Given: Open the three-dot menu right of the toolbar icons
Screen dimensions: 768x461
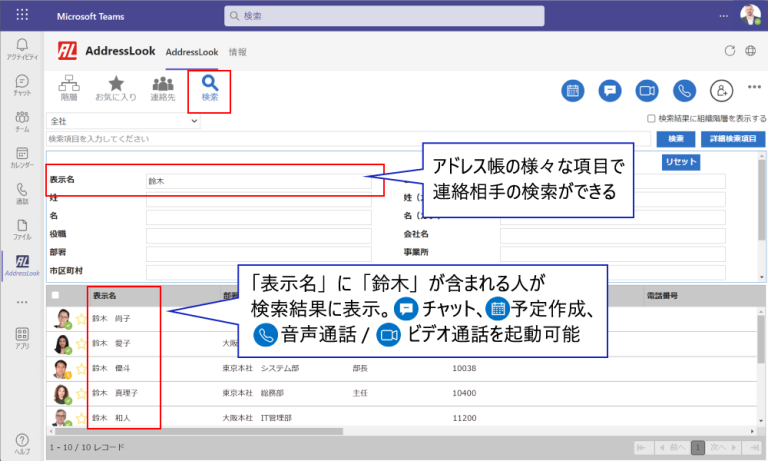Looking at the screenshot, I should point(753,87).
